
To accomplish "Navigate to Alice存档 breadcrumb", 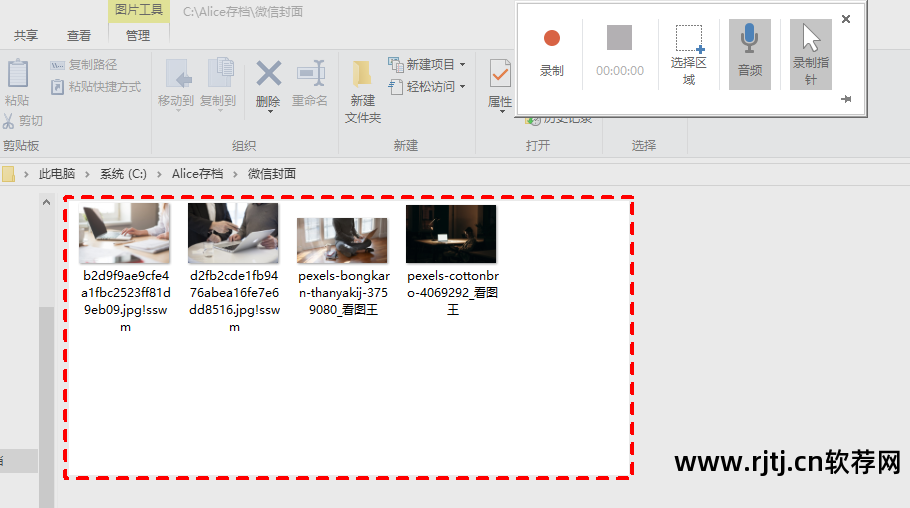I will (x=197, y=174).
